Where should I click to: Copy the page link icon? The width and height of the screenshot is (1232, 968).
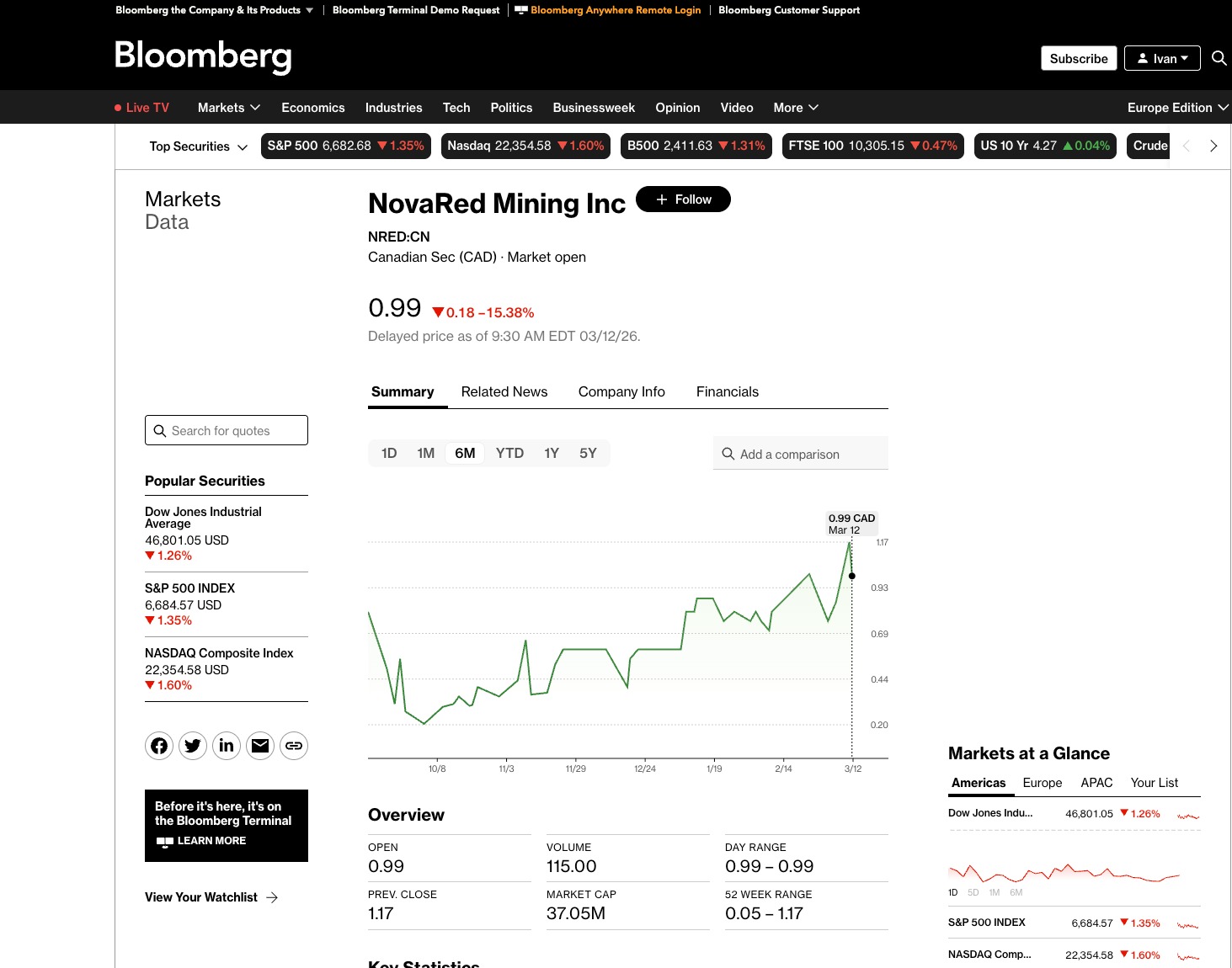click(294, 746)
